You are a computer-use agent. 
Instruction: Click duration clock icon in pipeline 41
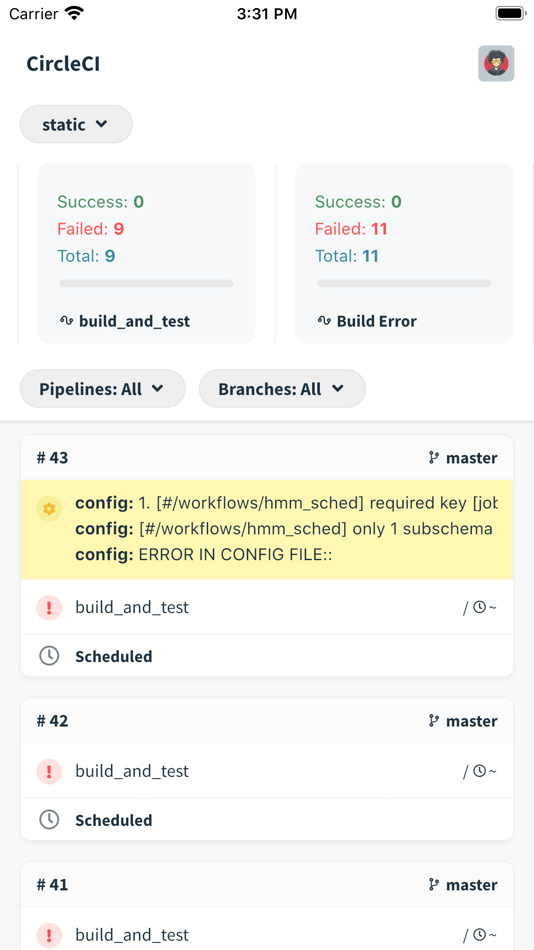click(x=479, y=935)
